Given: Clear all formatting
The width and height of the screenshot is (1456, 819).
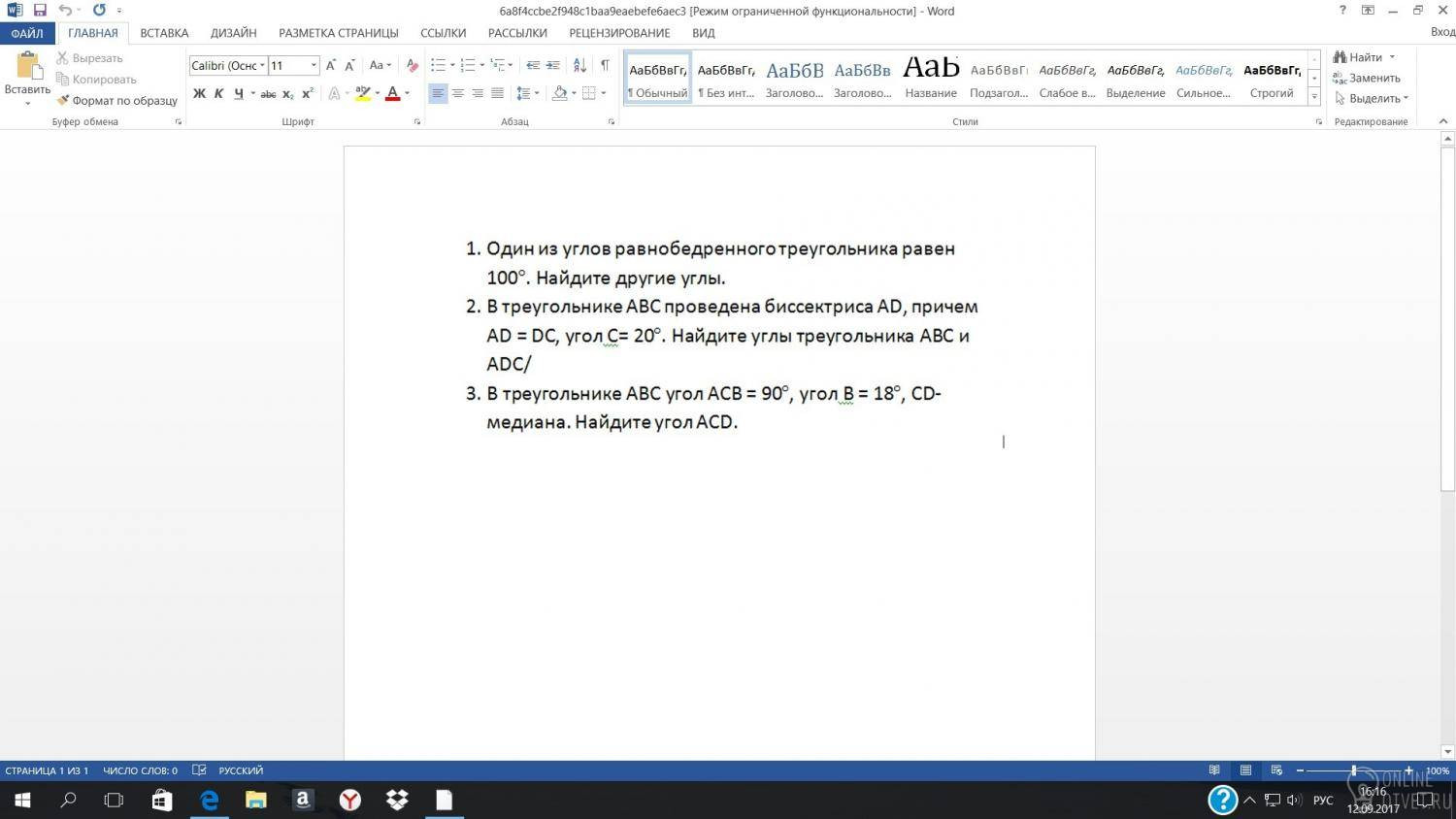Looking at the screenshot, I should tap(412, 65).
